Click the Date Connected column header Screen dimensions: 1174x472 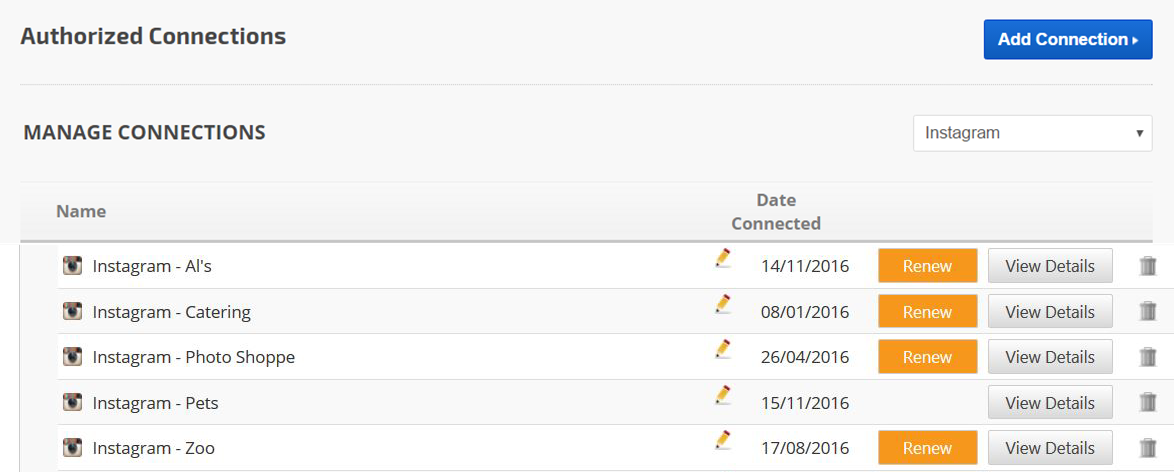pyautogui.click(x=776, y=211)
